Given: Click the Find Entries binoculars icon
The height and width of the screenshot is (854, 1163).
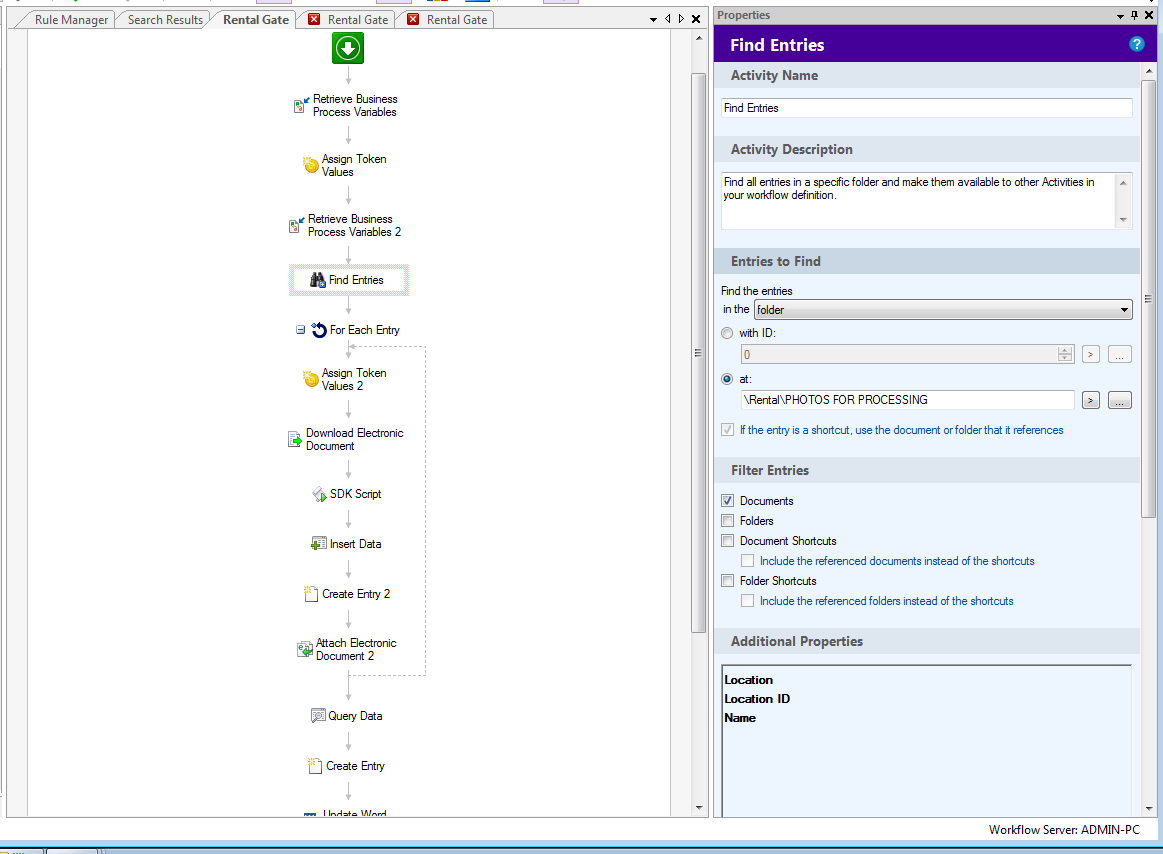Looking at the screenshot, I should pos(317,280).
